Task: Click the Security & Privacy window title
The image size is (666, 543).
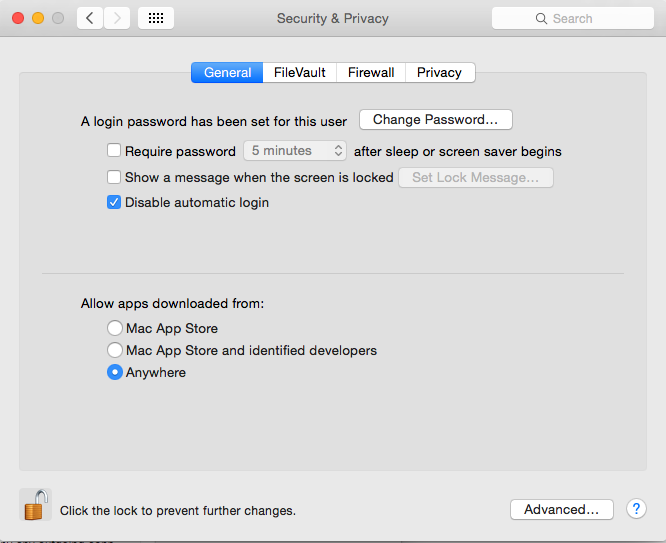Action: (333, 18)
